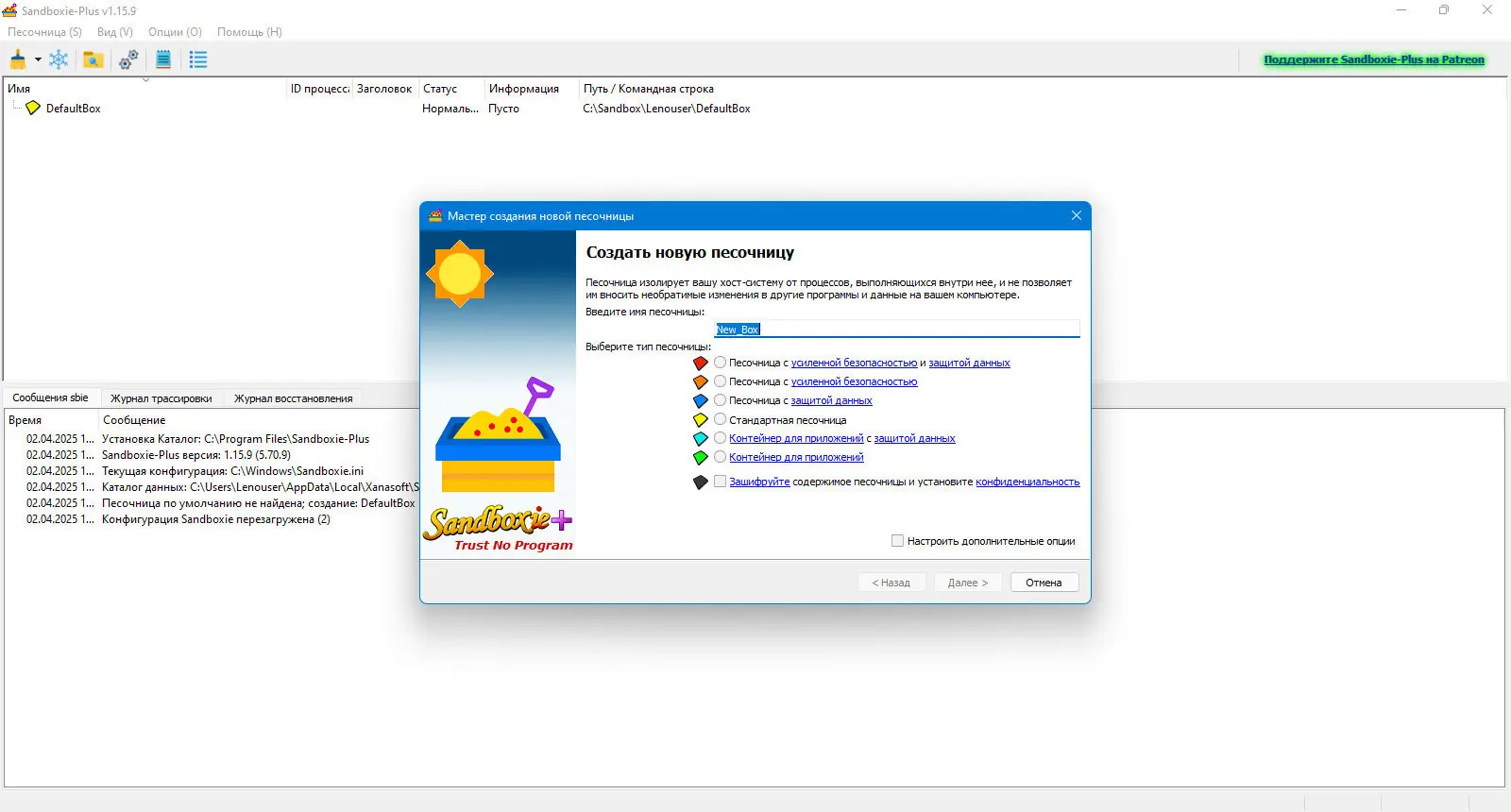The height and width of the screenshot is (812, 1511).
Task: Open the конфиденциальность link
Action: [x=1027, y=482]
